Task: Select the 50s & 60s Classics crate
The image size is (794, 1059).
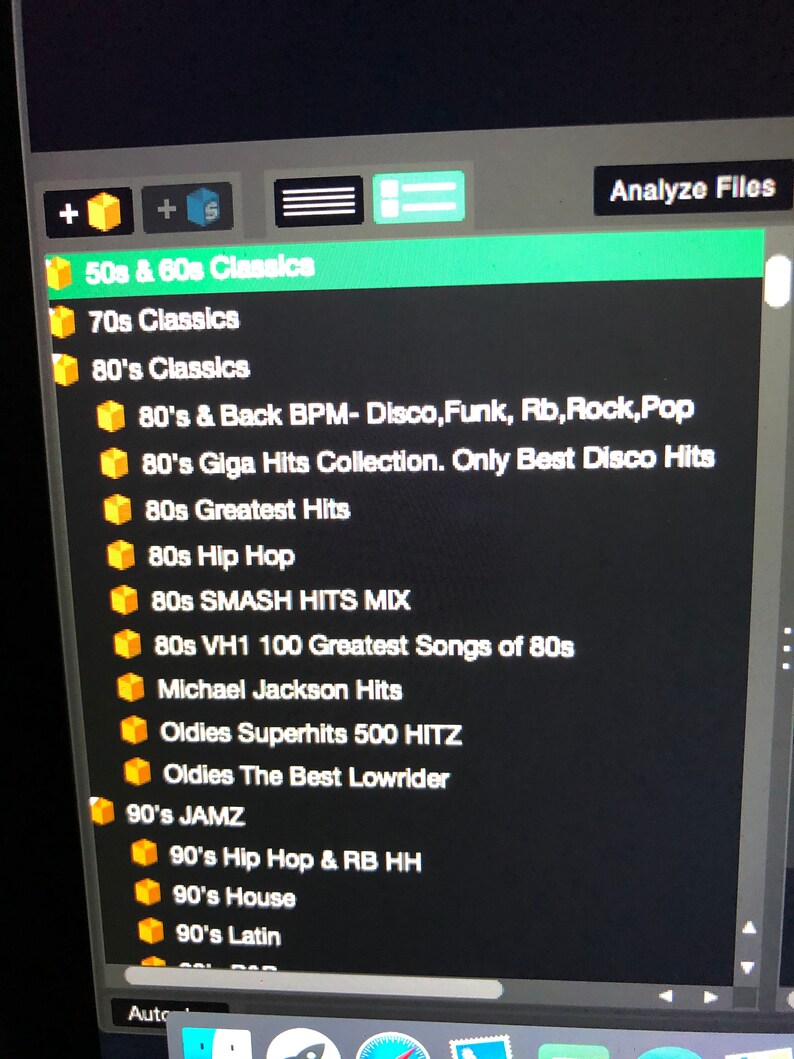Action: click(x=405, y=265)
